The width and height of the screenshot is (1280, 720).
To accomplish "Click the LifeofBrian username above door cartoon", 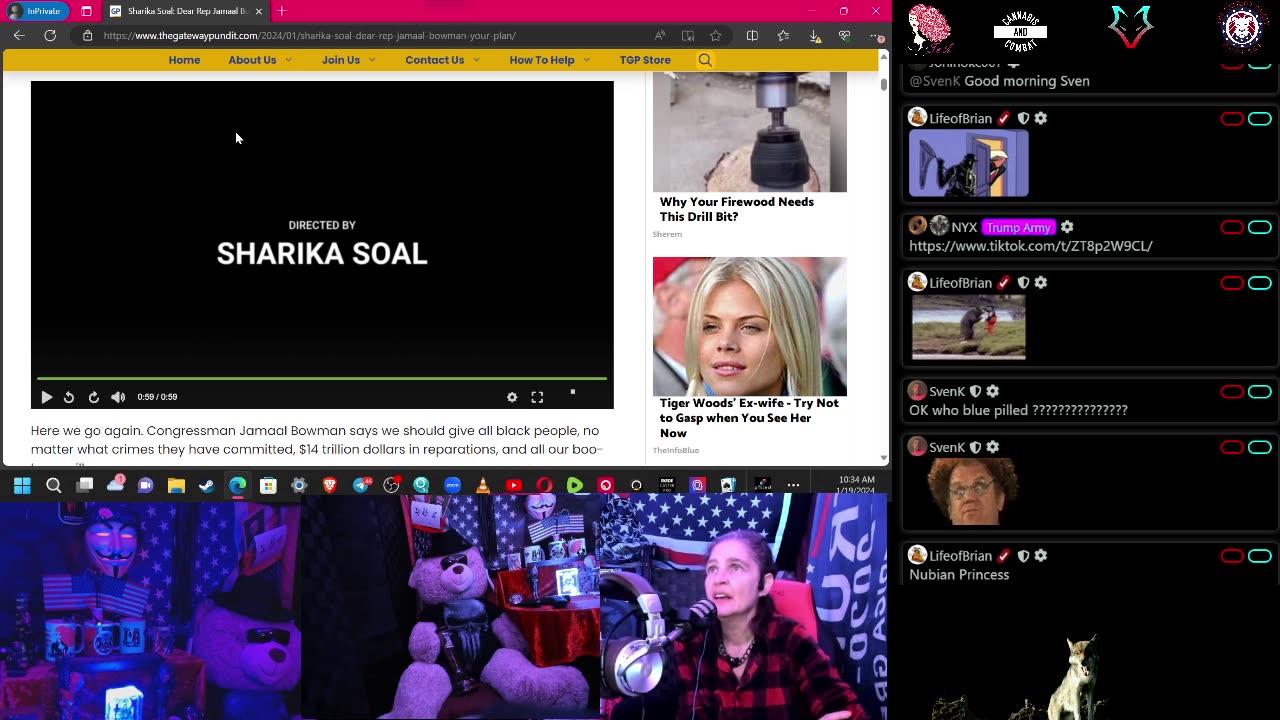I will click(960, 118).
